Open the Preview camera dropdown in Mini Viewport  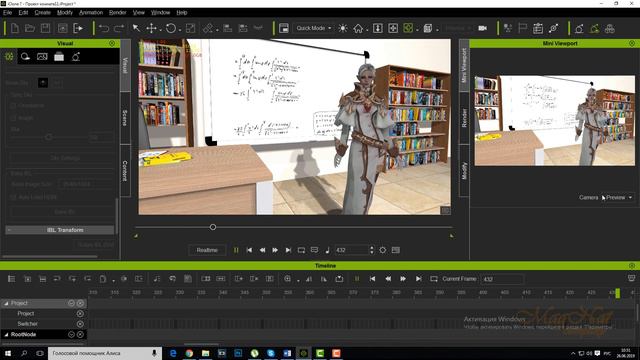(x=619, y=198)
